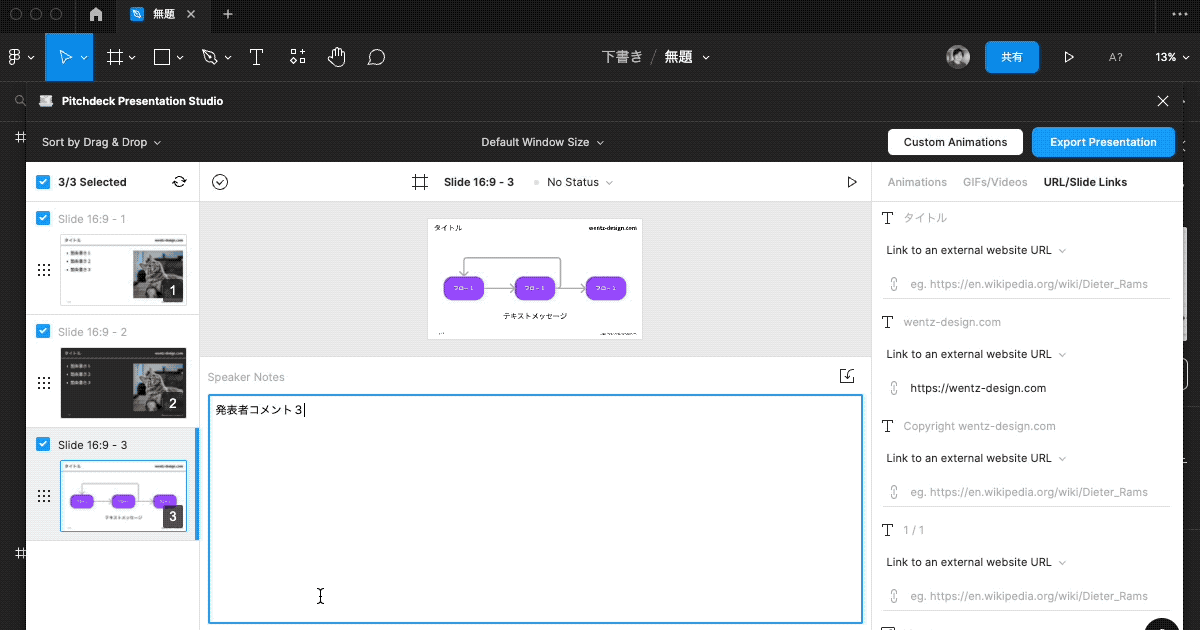
Task: Select the Move tool in the toolbar
Action: [x=67, y=57]
